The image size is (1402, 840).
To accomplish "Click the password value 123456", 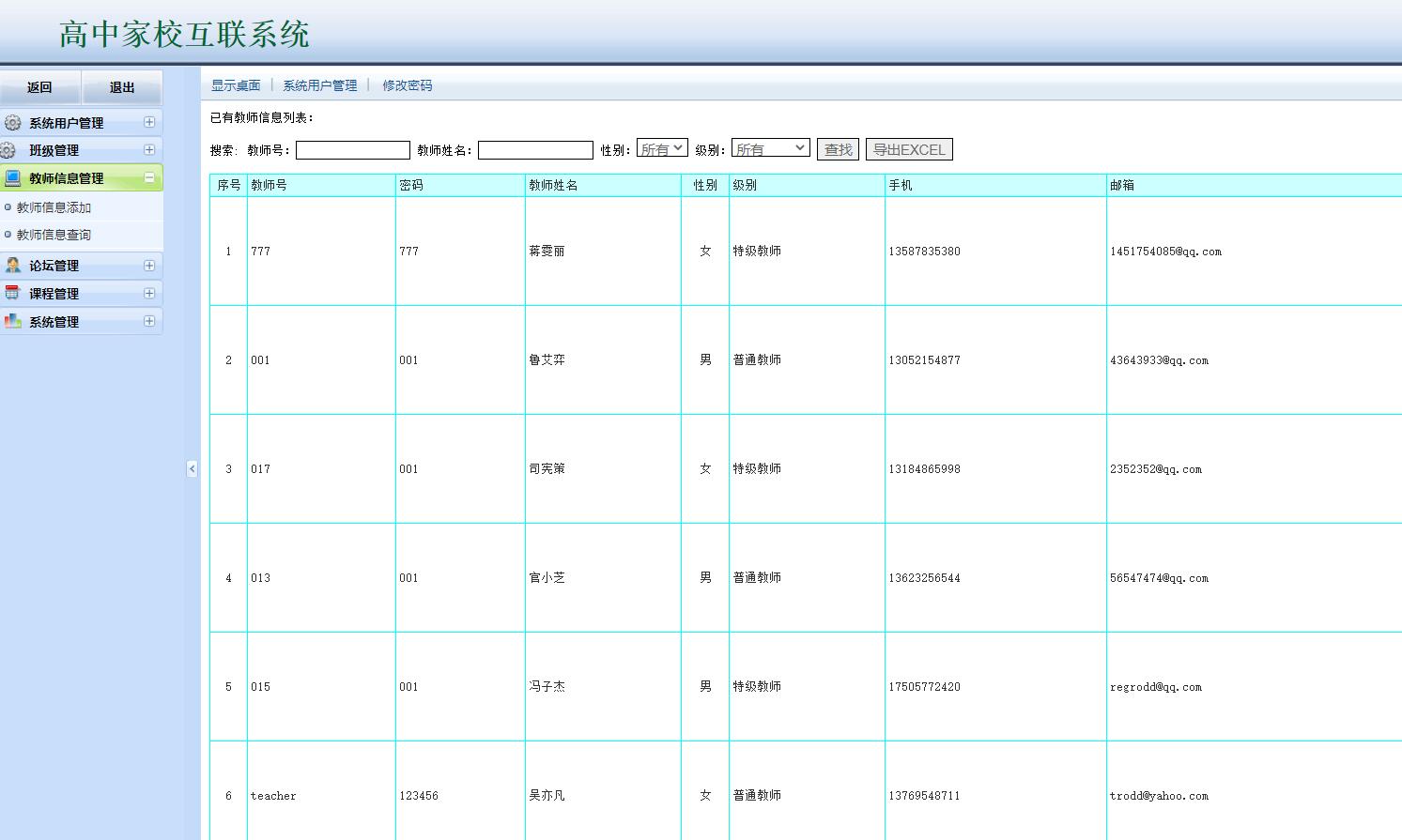I will click(419, 796).
